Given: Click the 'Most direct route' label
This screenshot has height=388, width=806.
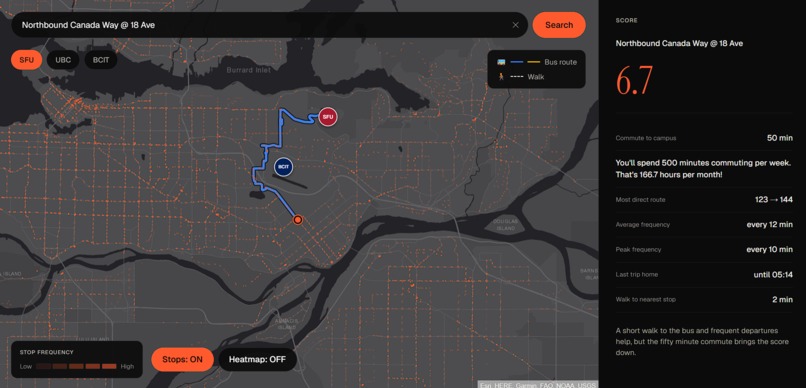Looking at the screenshot, I should 640,199.
